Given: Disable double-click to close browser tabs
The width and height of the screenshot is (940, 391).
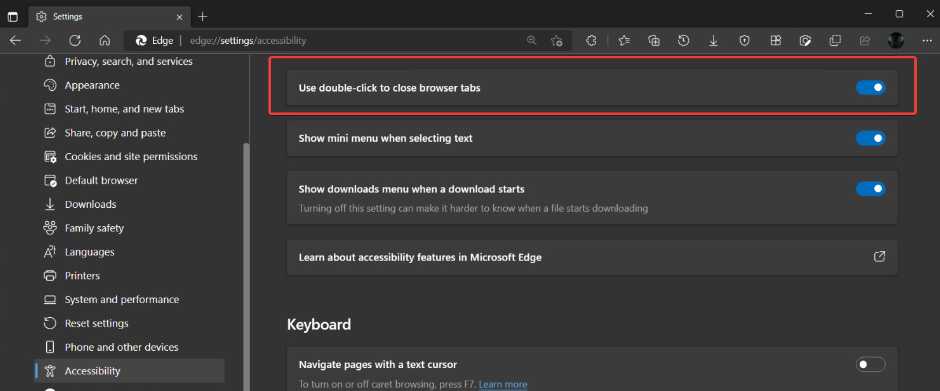Looking at the screenshot, I should (870, 88).
